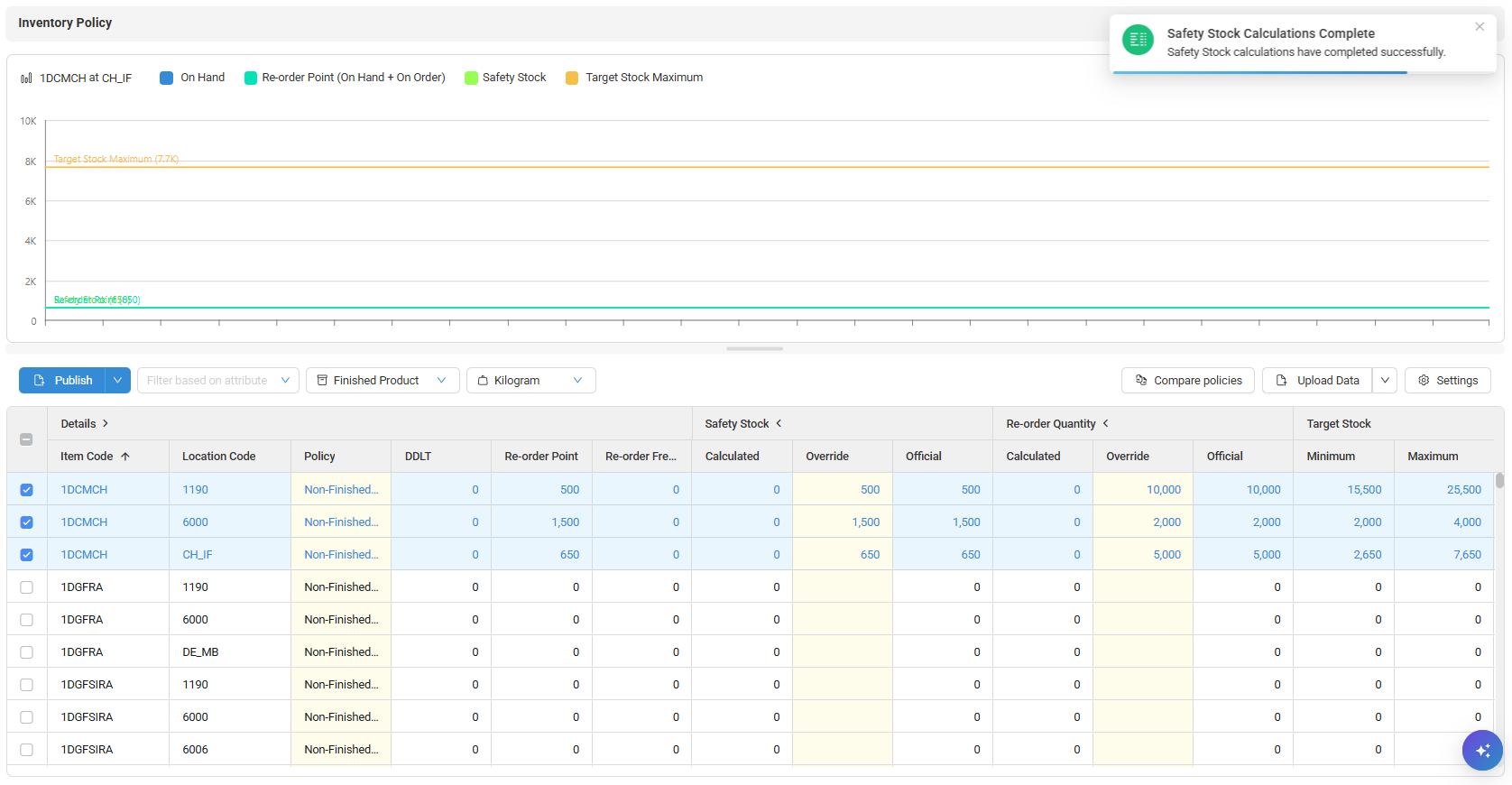This screenshot has height=785, width=1512.
Task: Open the Settings button
Action: (1448, 381)
